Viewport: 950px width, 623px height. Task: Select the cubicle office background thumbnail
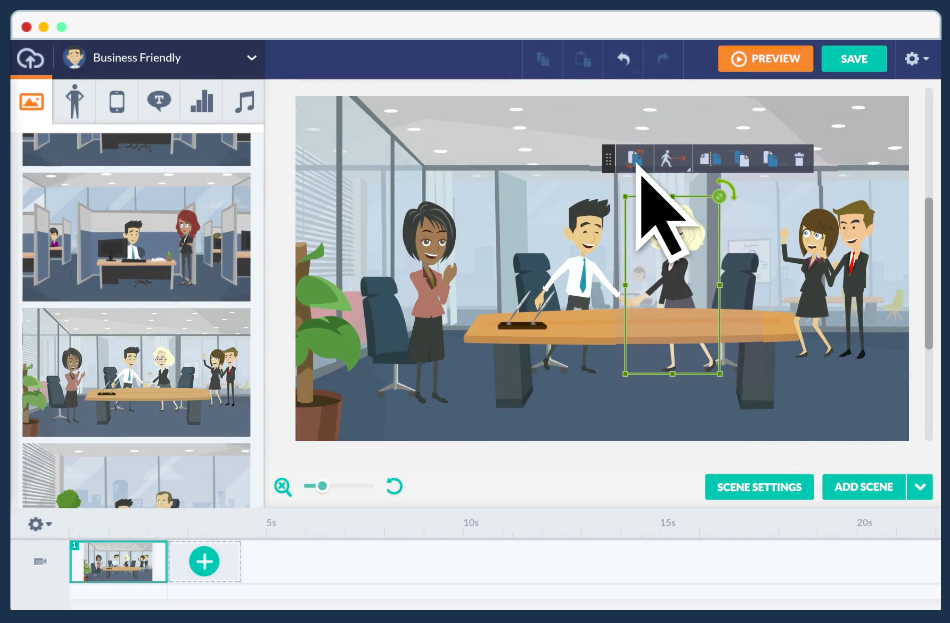(x=136, y=237)
